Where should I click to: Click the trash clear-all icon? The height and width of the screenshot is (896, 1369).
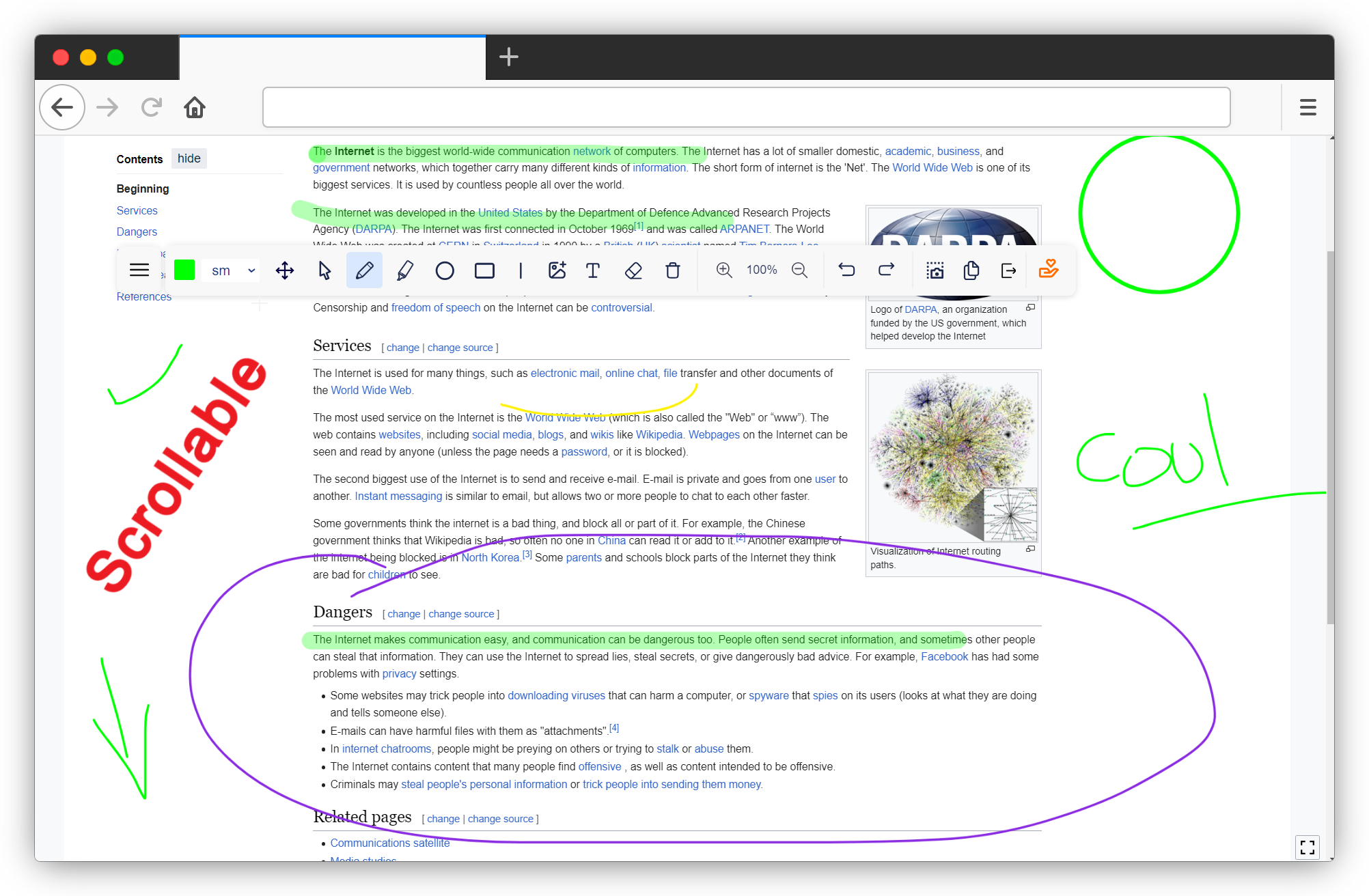point(673,270)
